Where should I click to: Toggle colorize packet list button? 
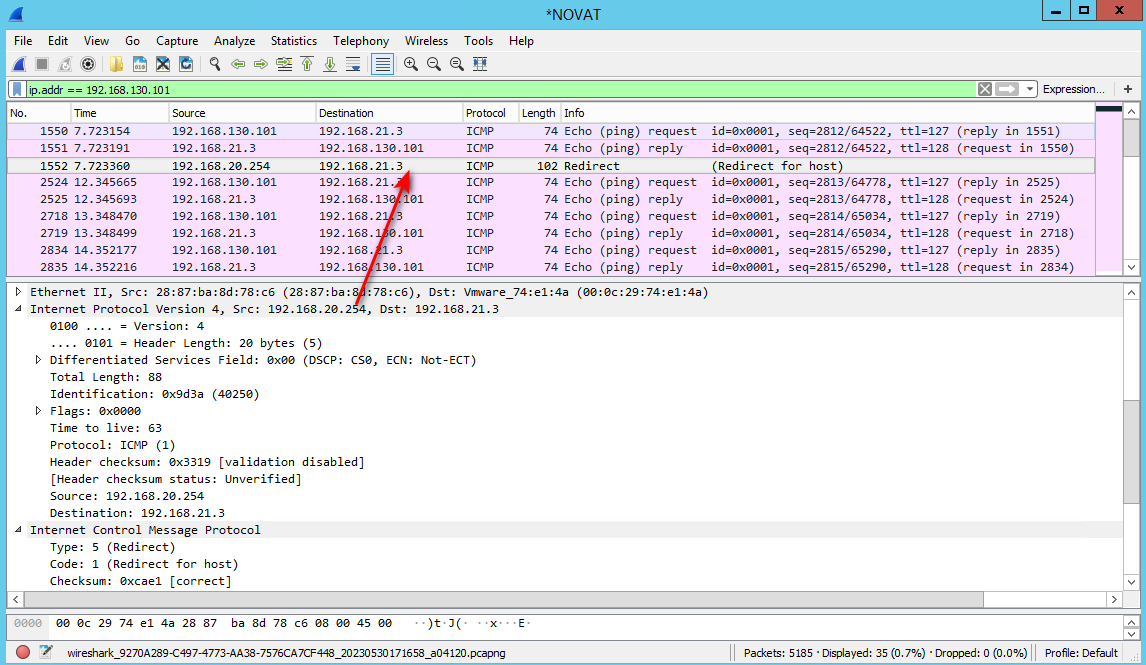pos(382,64)
